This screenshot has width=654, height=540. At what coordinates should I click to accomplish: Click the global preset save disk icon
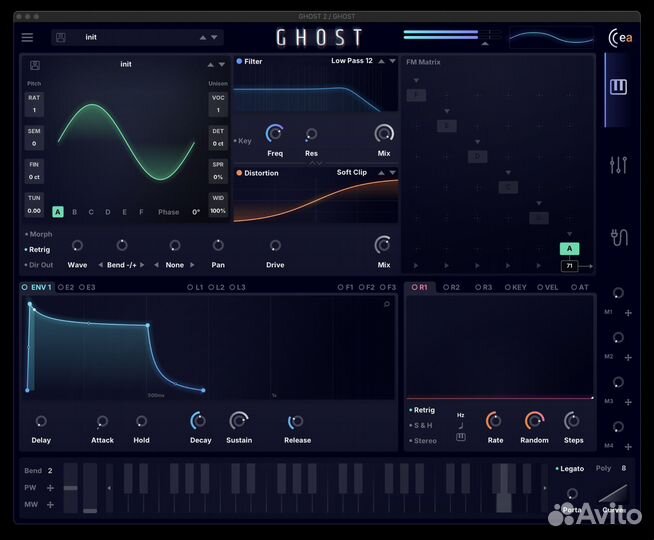click(x=61, y=38)
